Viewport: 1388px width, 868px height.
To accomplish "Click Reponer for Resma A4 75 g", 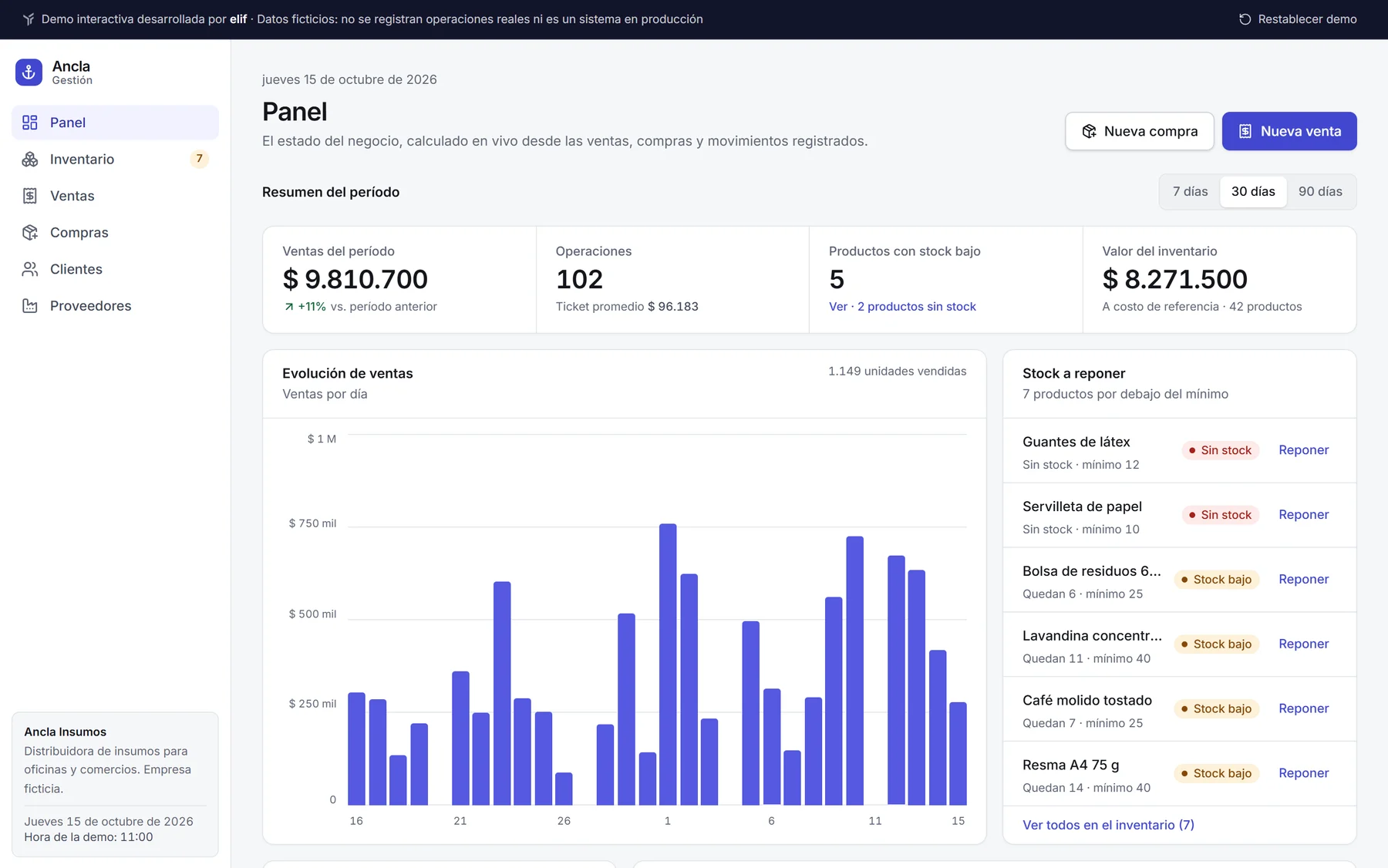I will click(1303, 773).
